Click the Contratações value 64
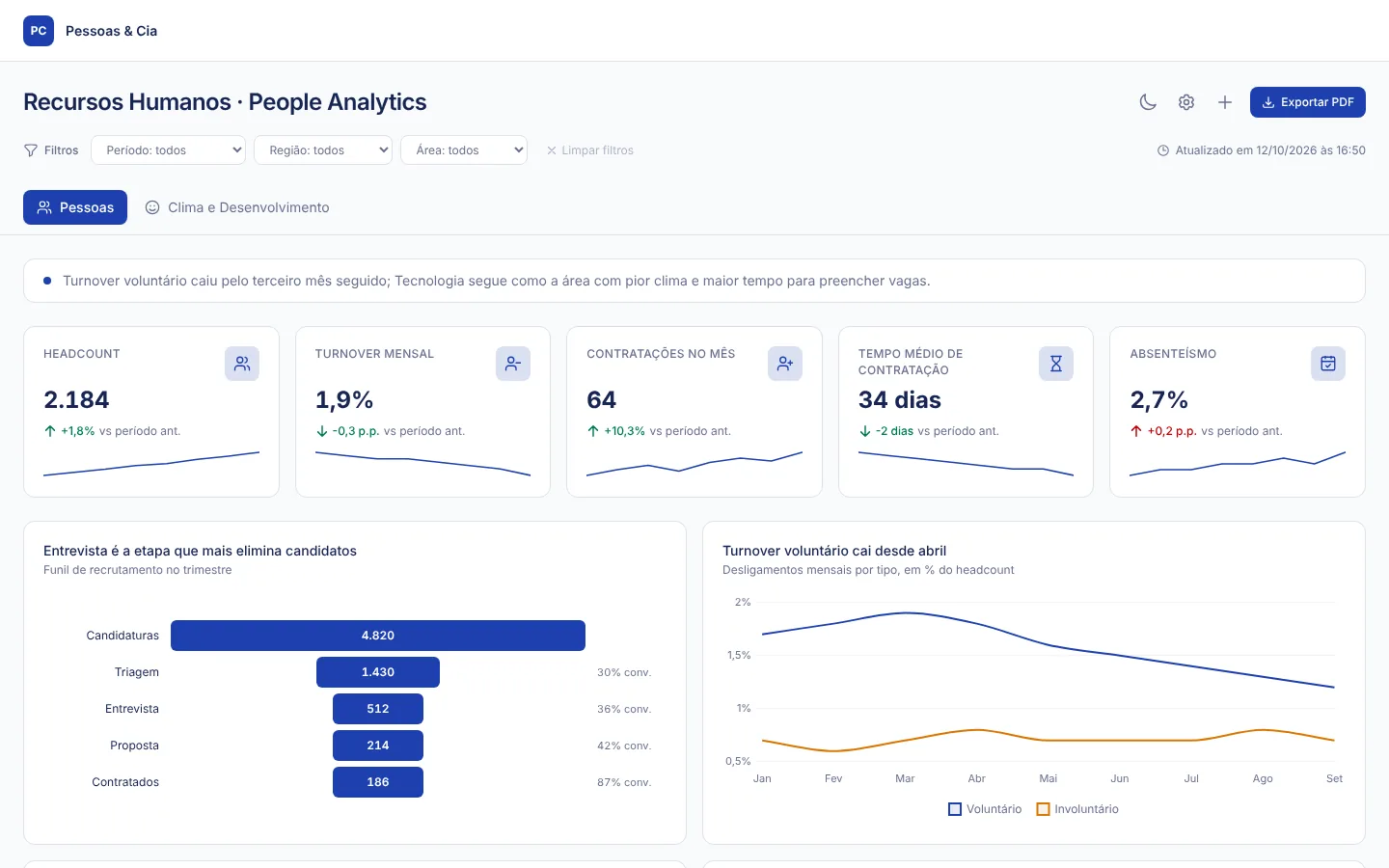 [602, 400]
